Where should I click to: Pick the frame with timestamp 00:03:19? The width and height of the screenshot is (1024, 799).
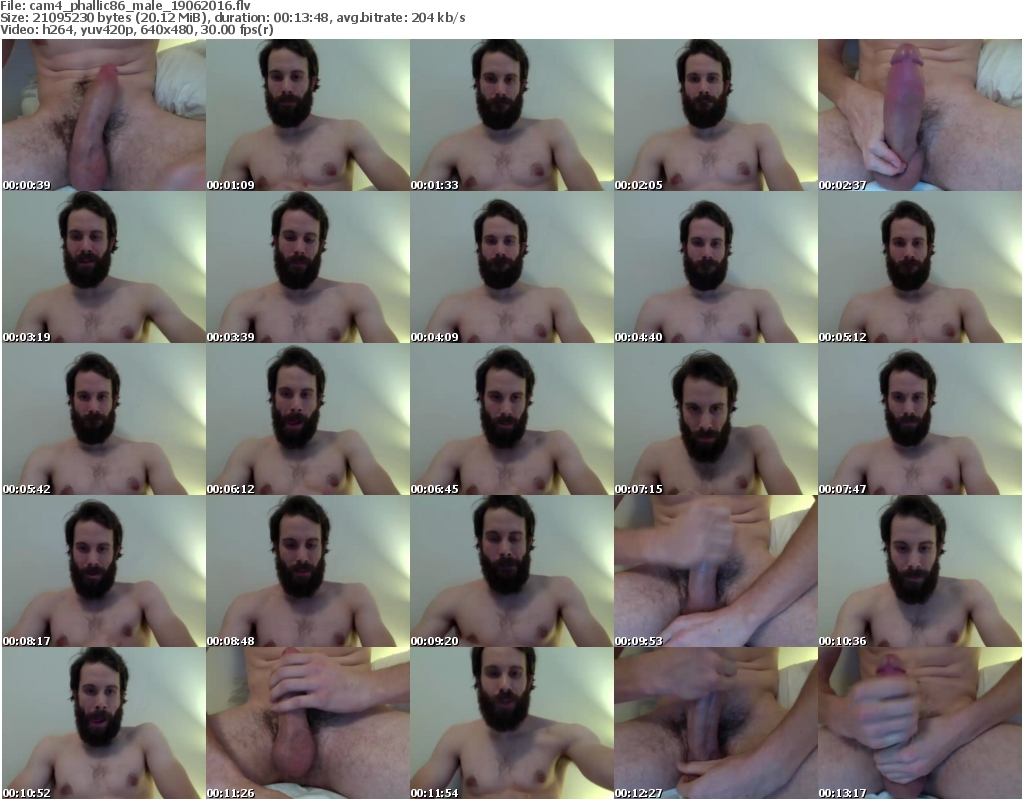[x=104, y=267]
